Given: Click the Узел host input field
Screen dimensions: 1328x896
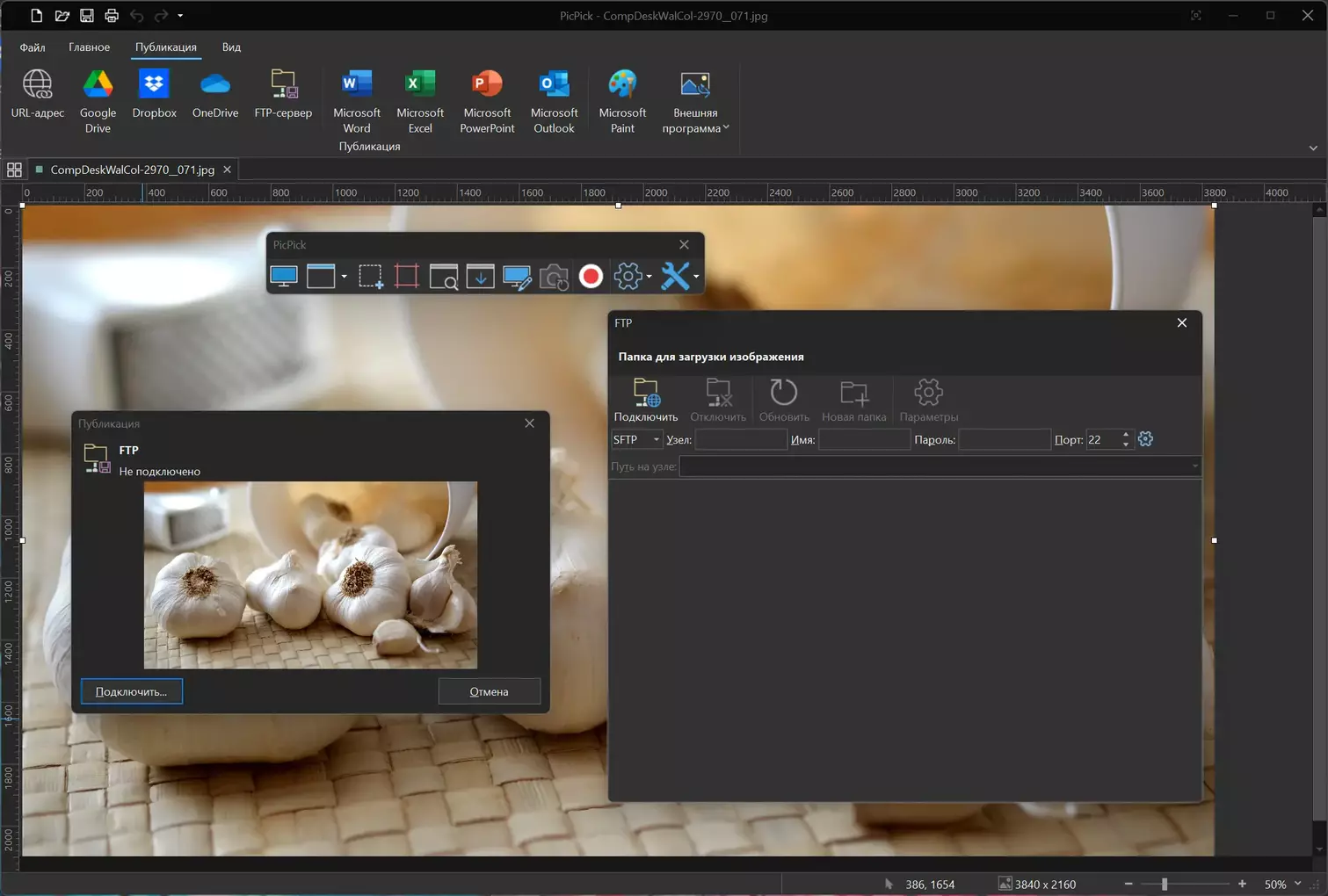Looking at the screenshot, I should [x=740, y=440].
